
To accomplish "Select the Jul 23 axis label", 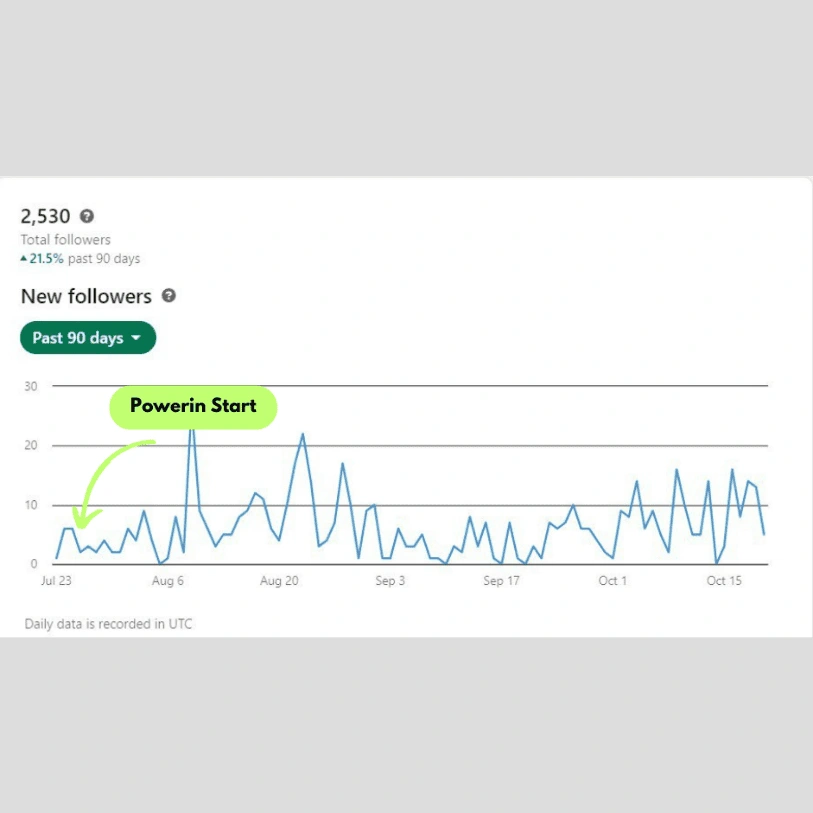I will 57,580.
